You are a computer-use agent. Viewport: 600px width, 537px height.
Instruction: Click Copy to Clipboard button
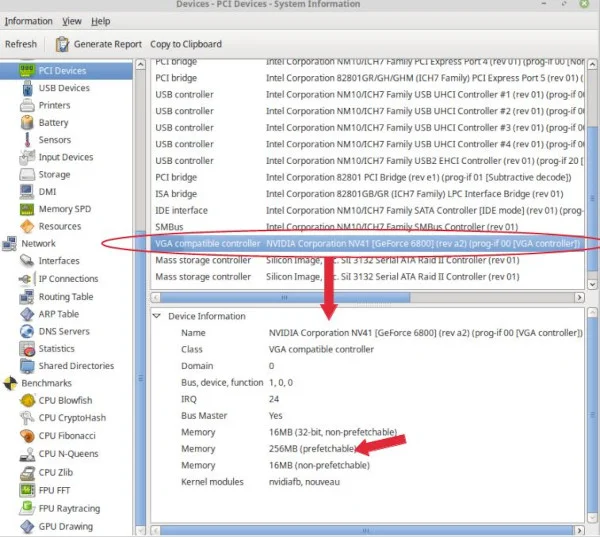pos(186,44)
